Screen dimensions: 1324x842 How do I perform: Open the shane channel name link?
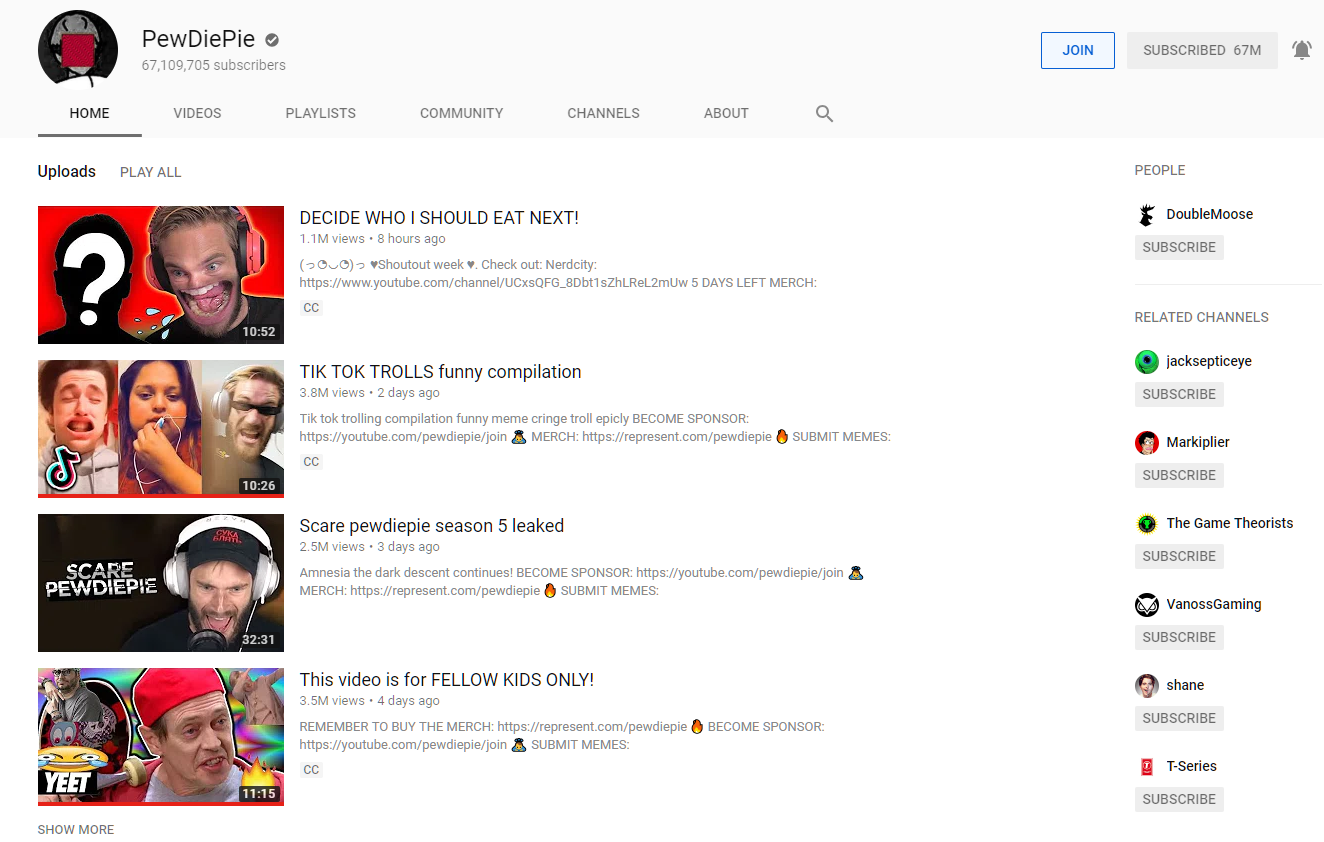[1185, 685]
